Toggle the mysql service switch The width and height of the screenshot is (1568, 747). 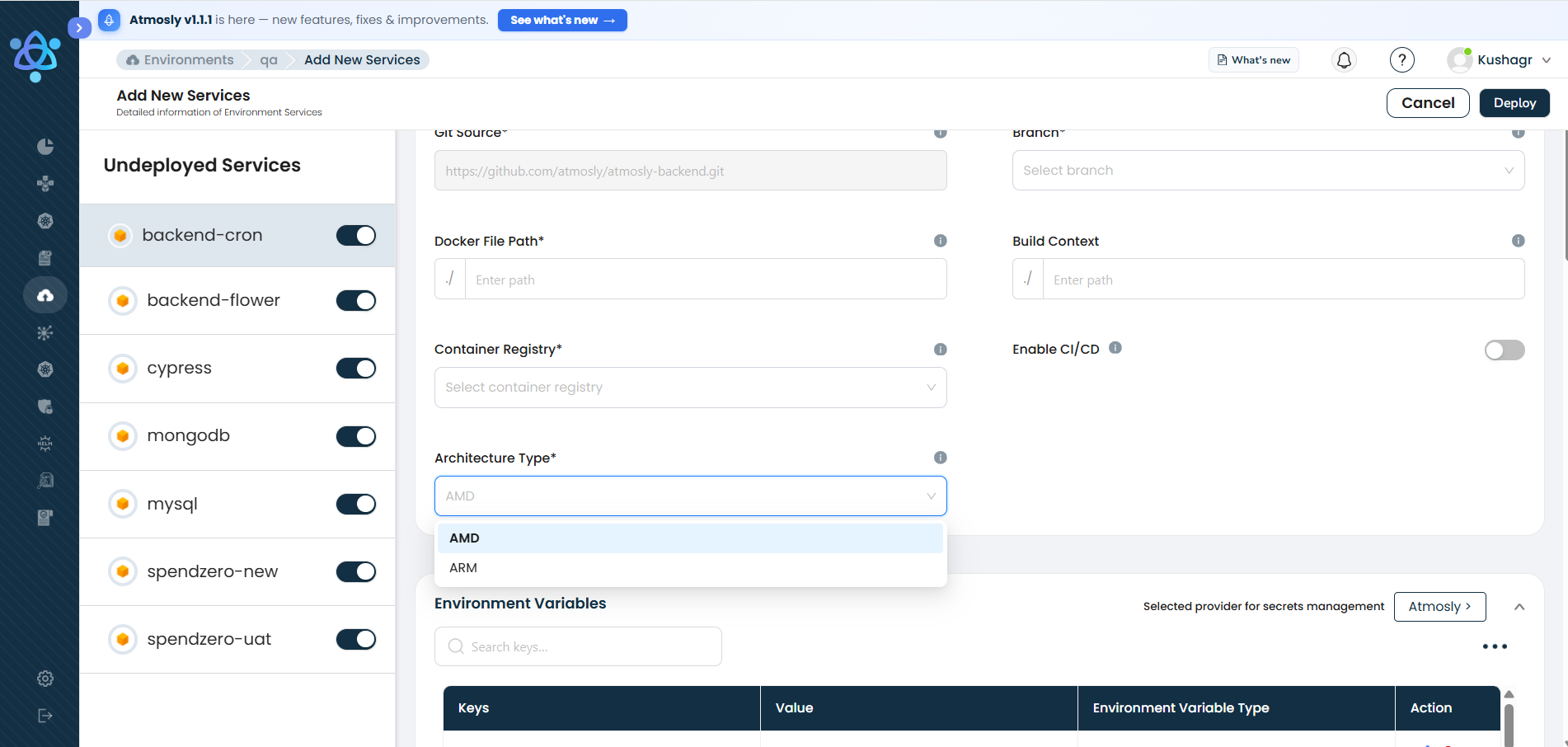356,504
